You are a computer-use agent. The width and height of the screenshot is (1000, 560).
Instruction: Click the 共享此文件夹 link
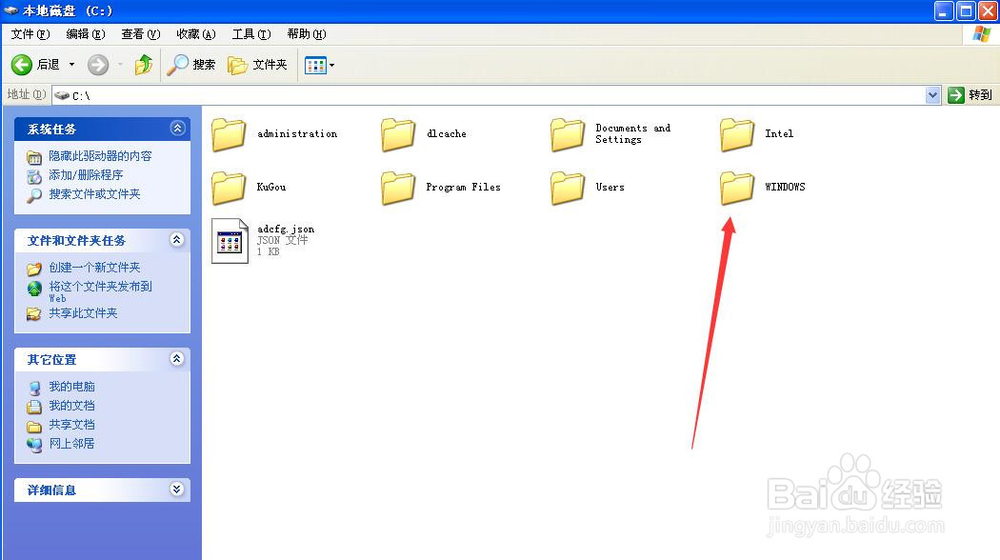point(83,313)
